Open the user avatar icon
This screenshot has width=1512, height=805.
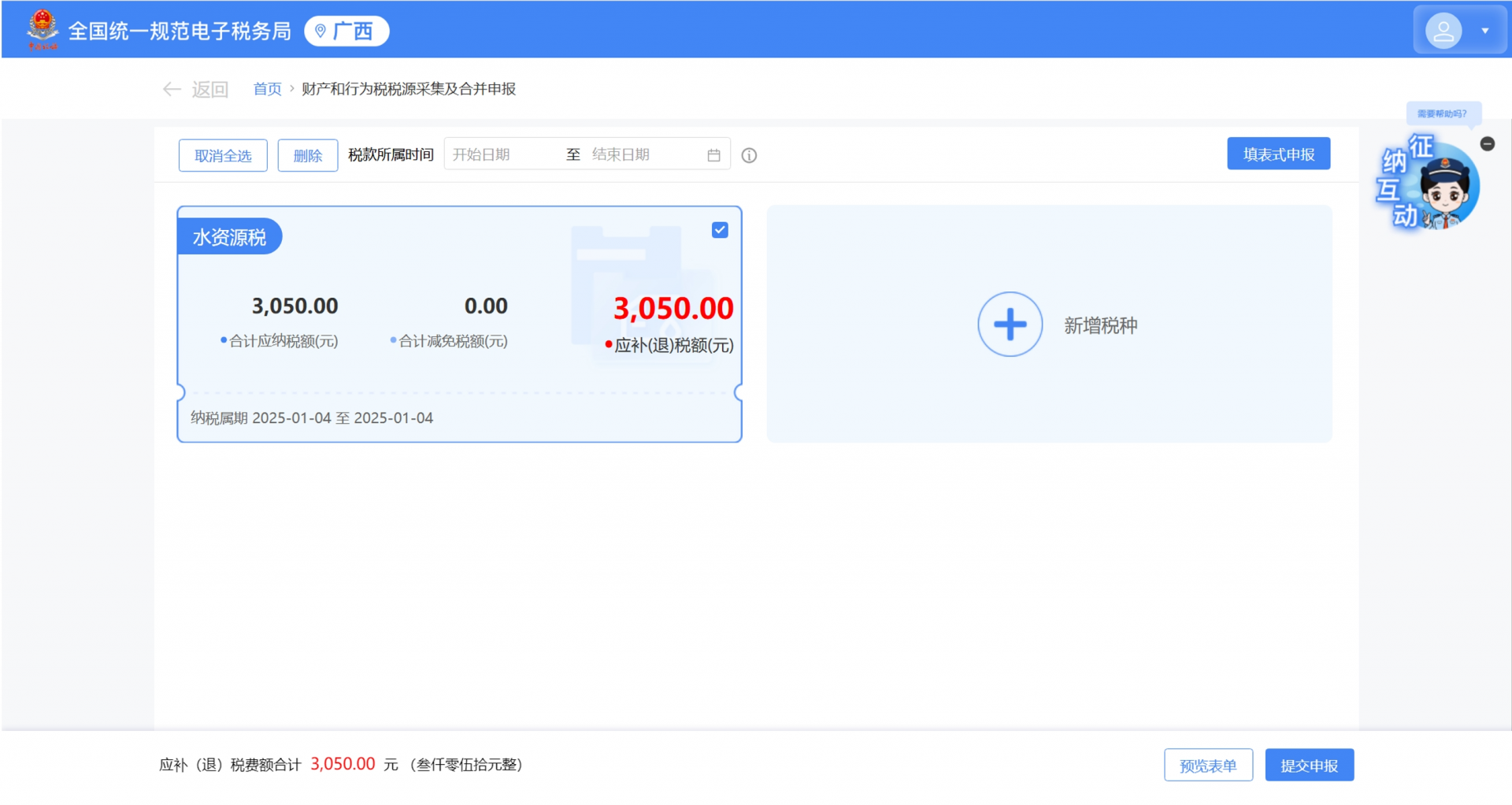(1443, 31)
